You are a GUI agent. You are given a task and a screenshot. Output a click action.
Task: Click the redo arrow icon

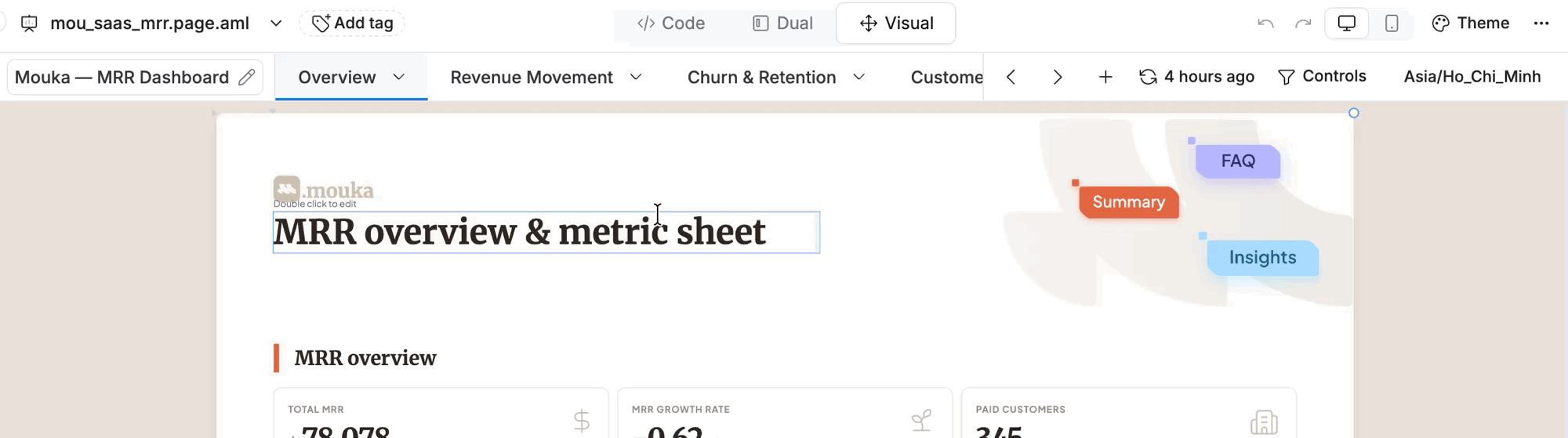(x=1303, y=24)
